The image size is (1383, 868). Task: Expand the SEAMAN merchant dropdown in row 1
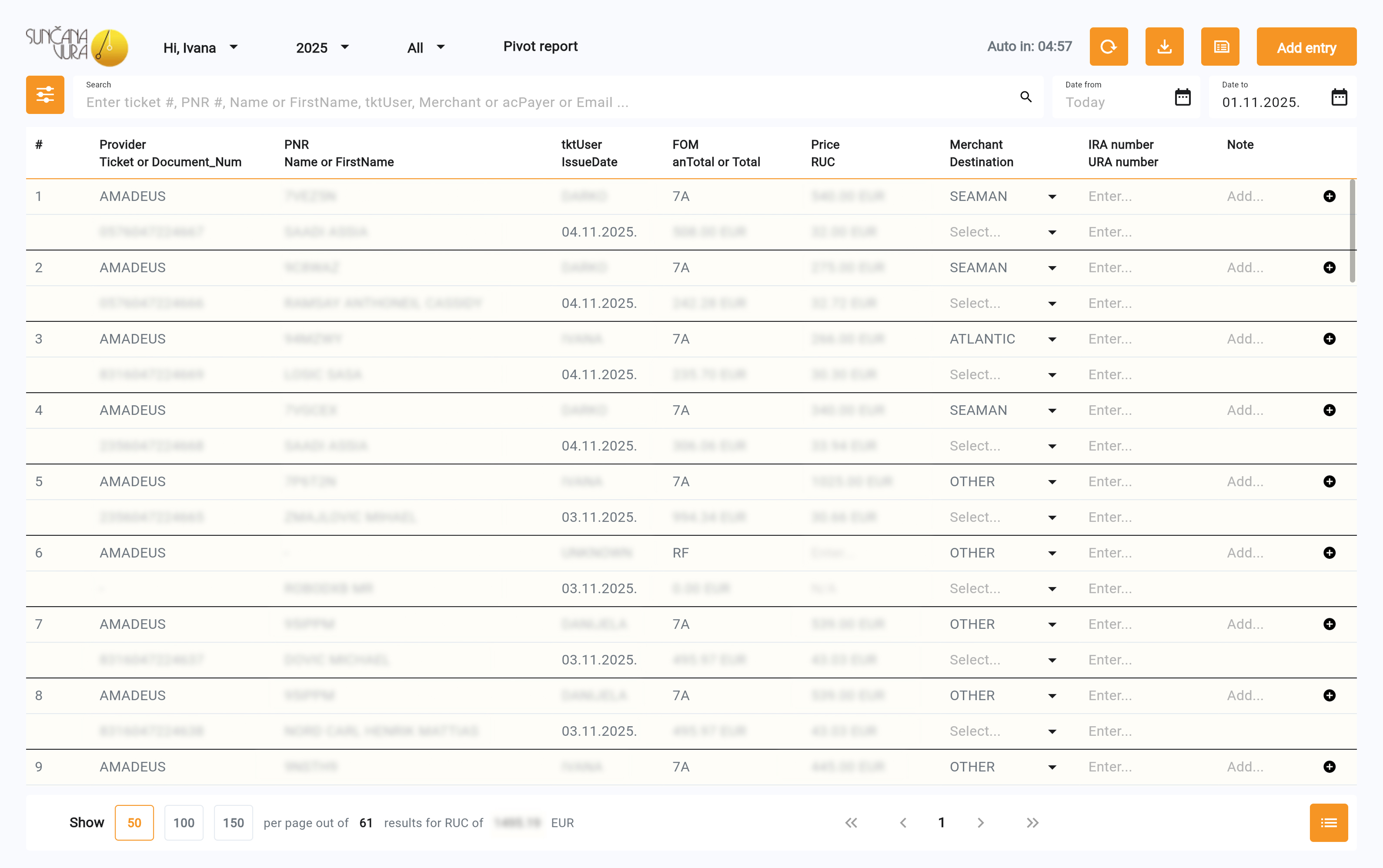click(x=1051, y=197)
